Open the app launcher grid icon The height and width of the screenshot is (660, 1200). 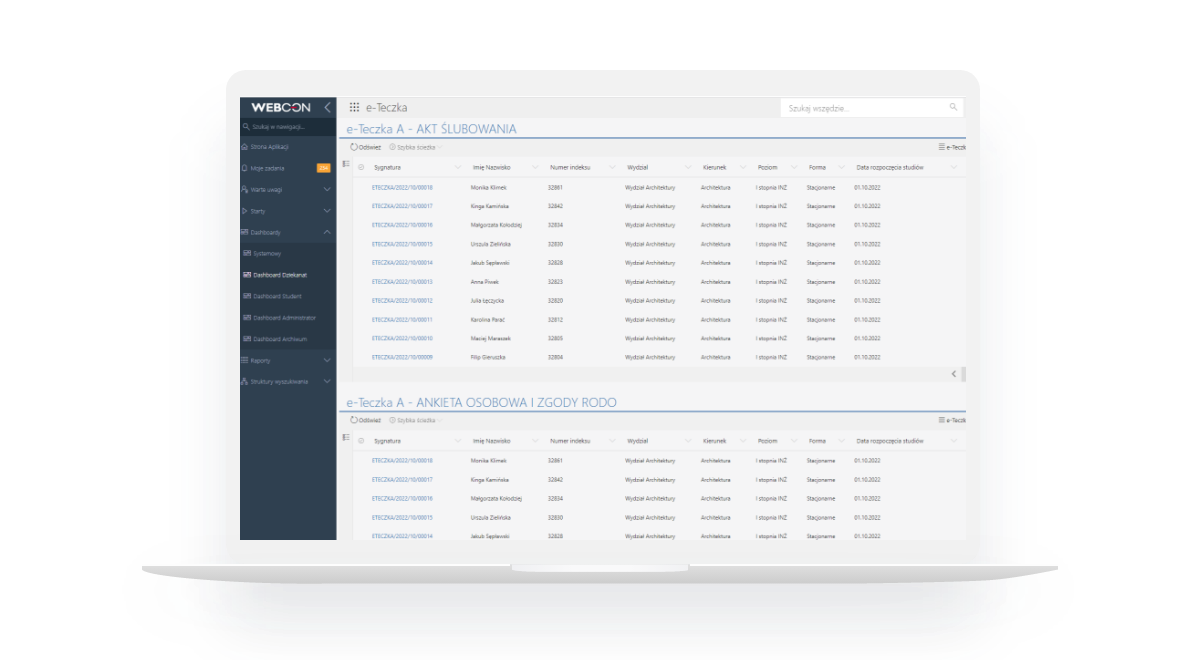(x=354, y=107)
